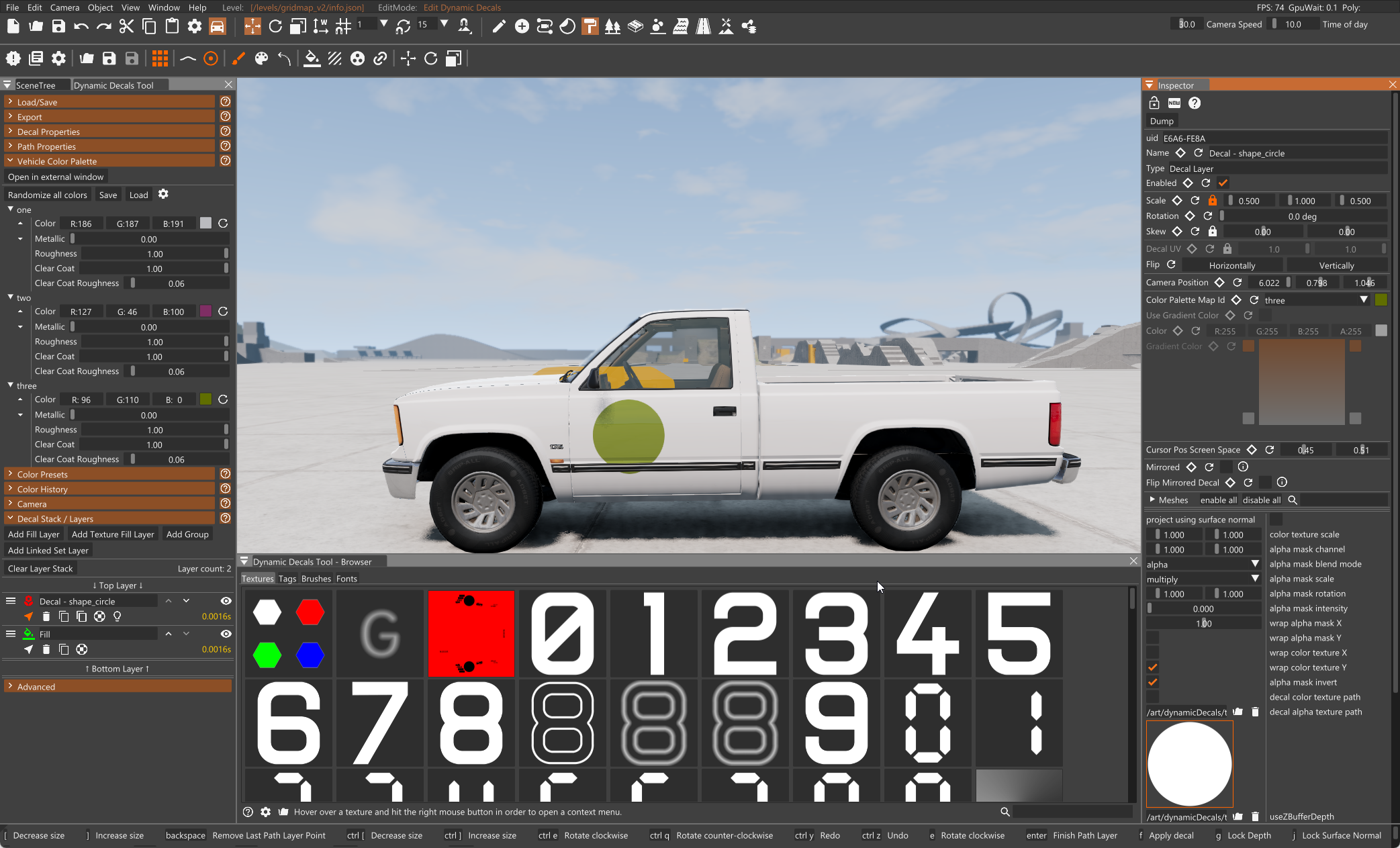1400x848 pixels.
Task: Hide the Decal shape_circle layer
Action: tap(226, 601)
